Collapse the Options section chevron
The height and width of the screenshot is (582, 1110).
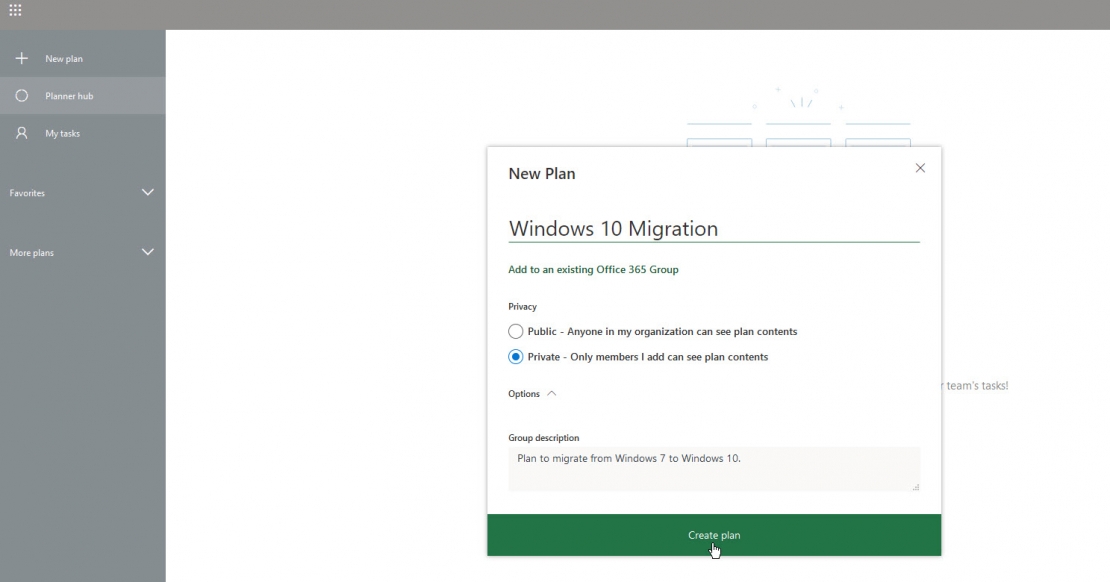(551, 393)
